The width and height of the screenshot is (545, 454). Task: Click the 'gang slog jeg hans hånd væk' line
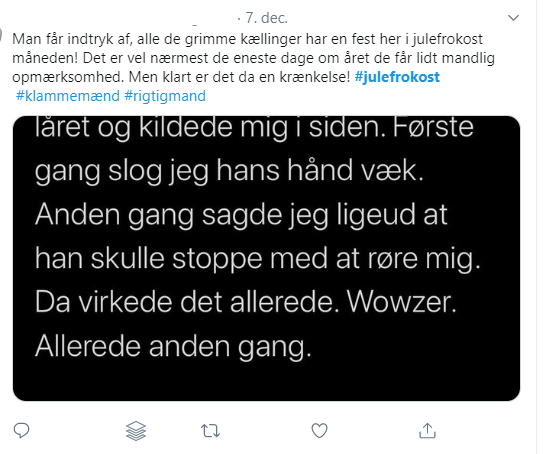pos(229,171)
